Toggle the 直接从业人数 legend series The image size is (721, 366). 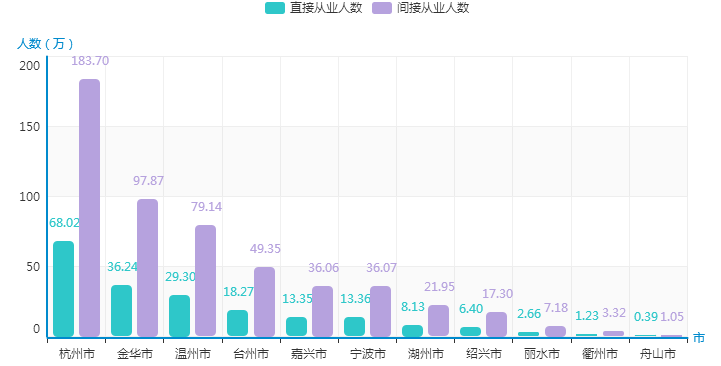point(314,8)
